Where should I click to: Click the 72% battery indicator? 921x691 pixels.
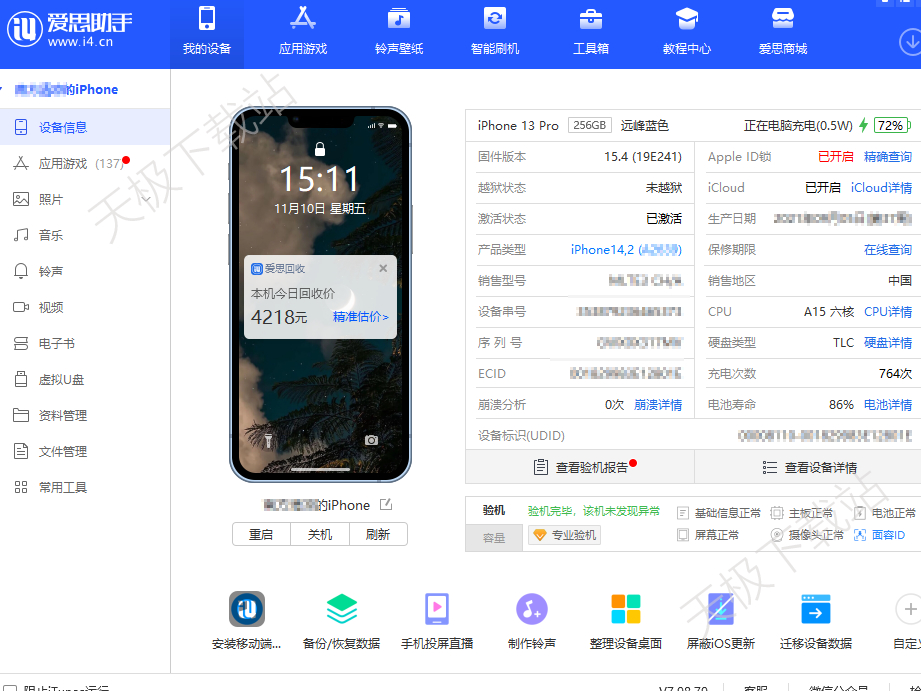[x=892, y=125]
